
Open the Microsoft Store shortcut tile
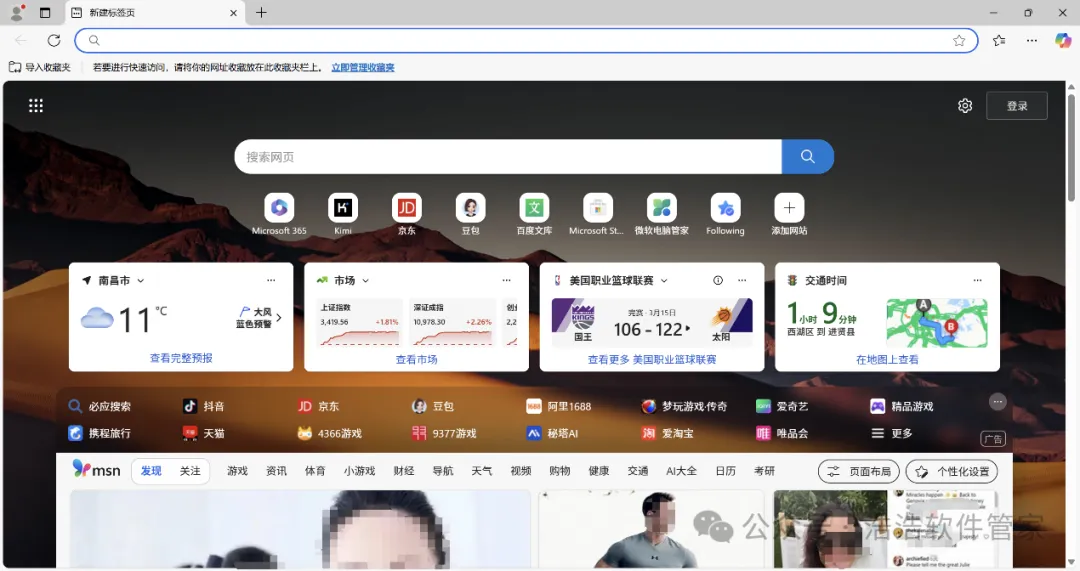598,214
